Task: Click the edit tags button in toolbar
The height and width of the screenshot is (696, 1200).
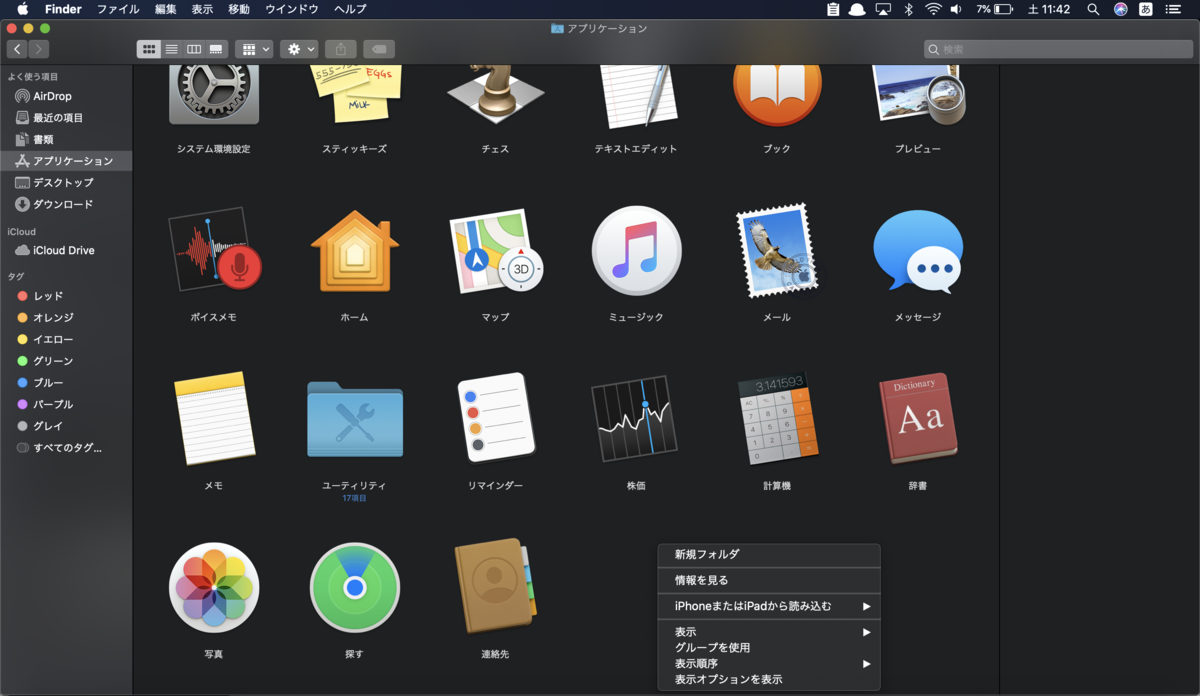Action: (379, 49)
